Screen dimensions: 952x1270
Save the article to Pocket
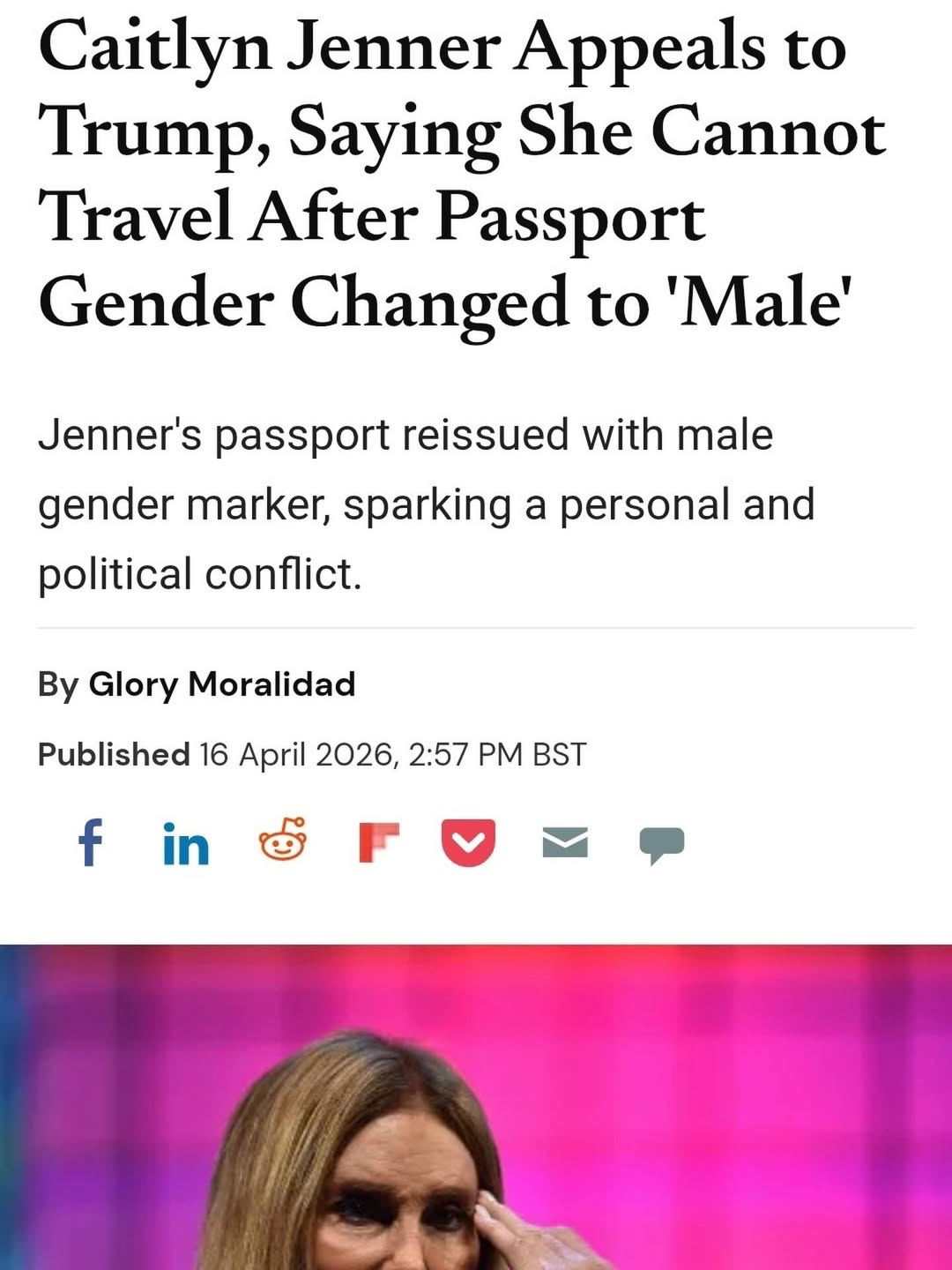468,843
